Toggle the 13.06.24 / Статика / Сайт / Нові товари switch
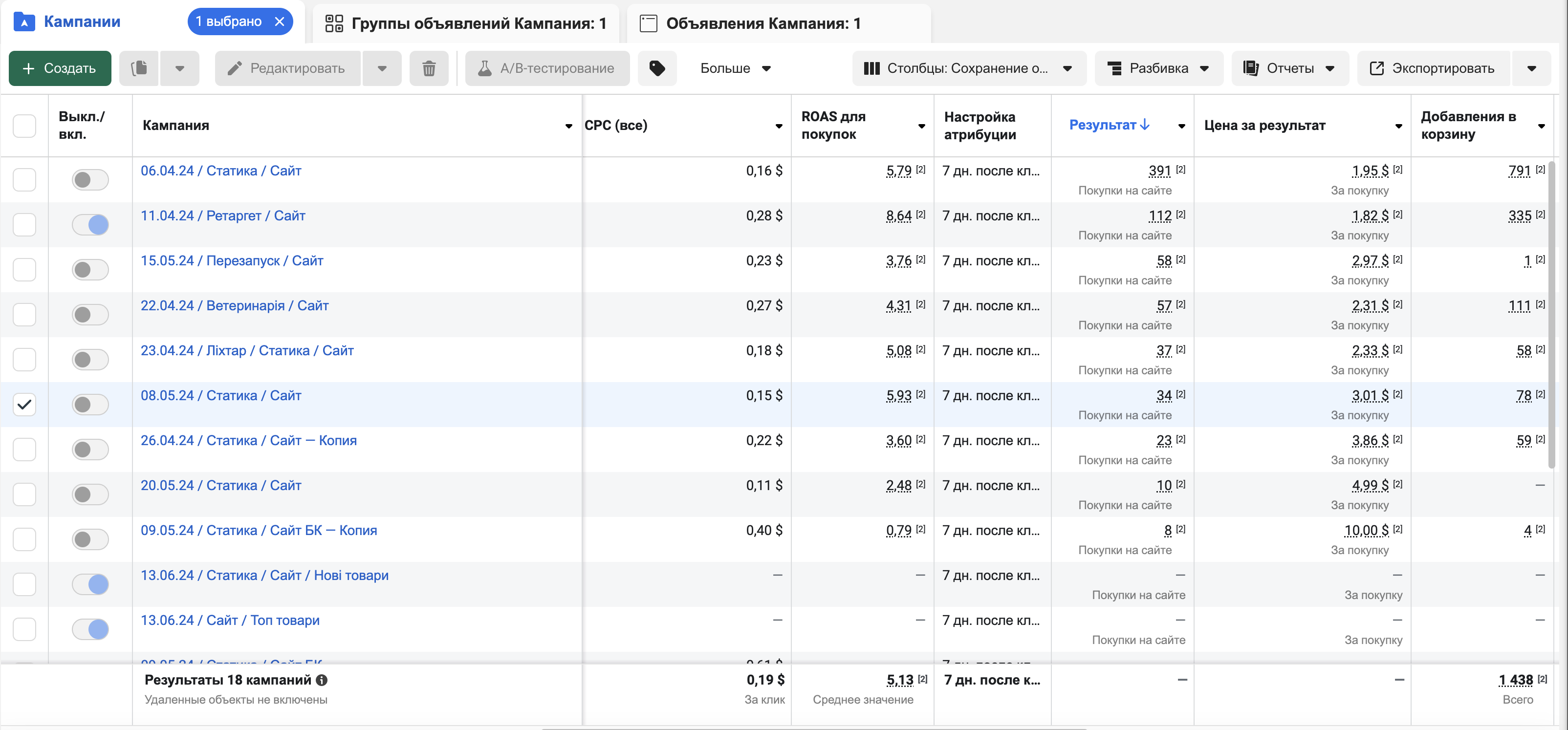Viewport: 1568px width, 730px height. (x=90, y=584)
